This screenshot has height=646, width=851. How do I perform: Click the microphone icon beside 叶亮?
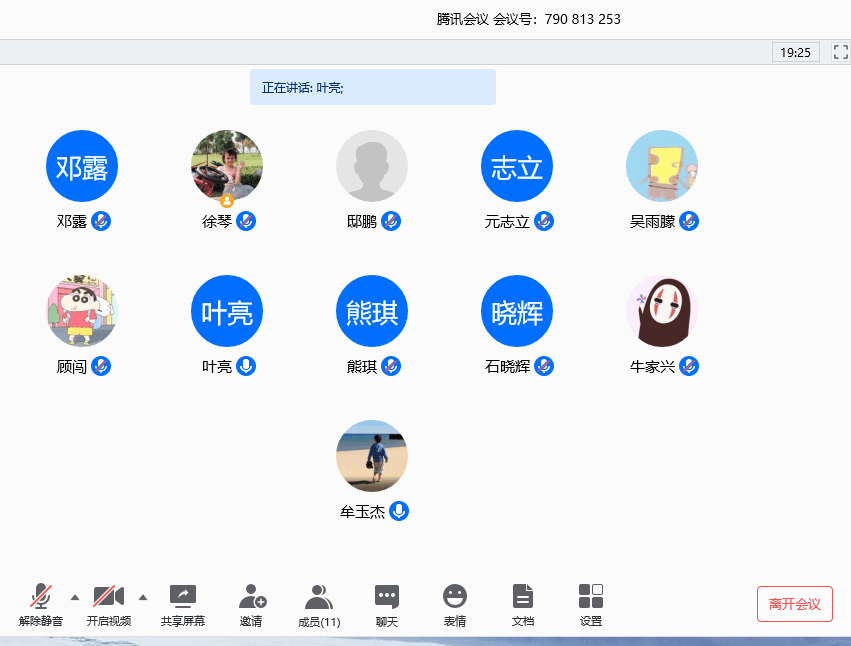pos(246,366)
